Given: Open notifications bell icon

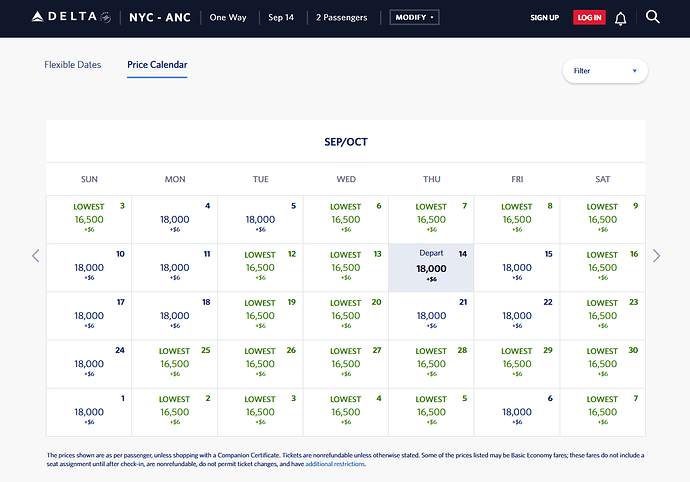Looking at the screenshot, I should 620,18.
